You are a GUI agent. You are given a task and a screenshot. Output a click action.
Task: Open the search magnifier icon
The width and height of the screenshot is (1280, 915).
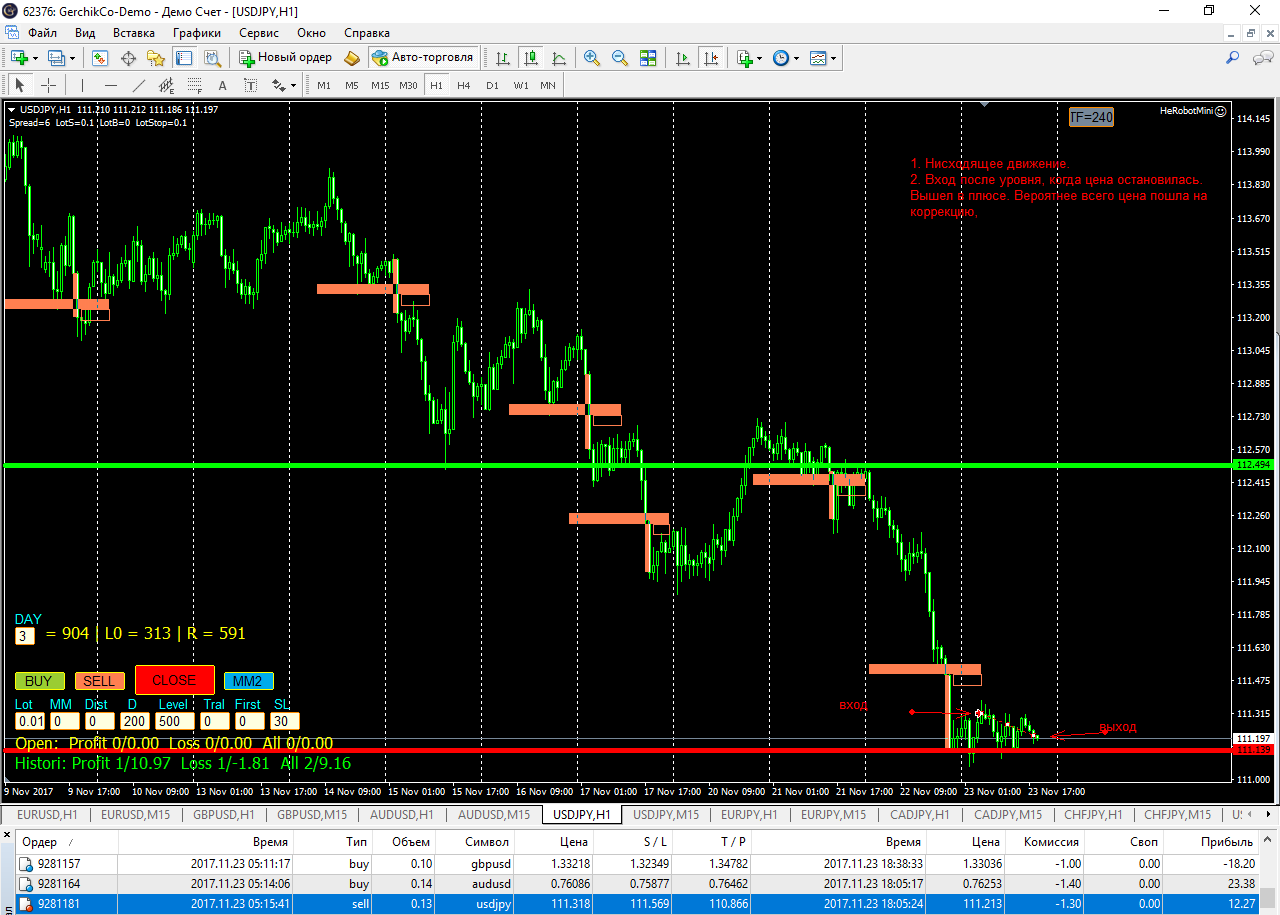point(1233,58)
